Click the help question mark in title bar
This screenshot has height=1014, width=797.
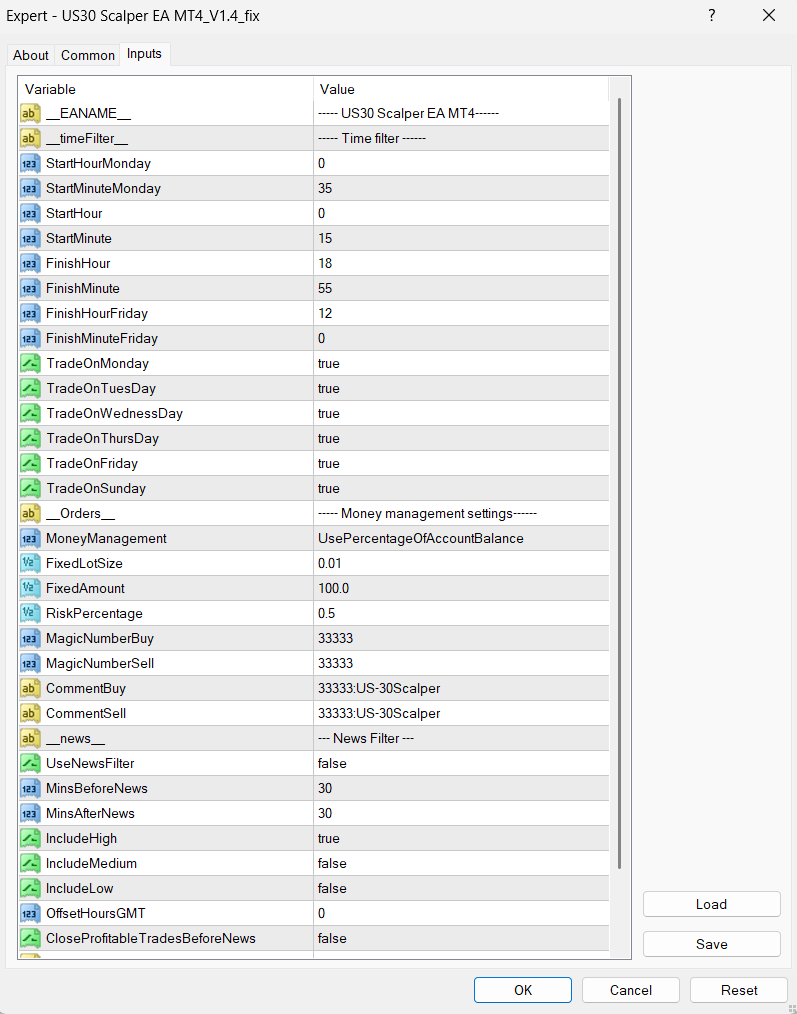pyautogui.click(x=711, y=15)
